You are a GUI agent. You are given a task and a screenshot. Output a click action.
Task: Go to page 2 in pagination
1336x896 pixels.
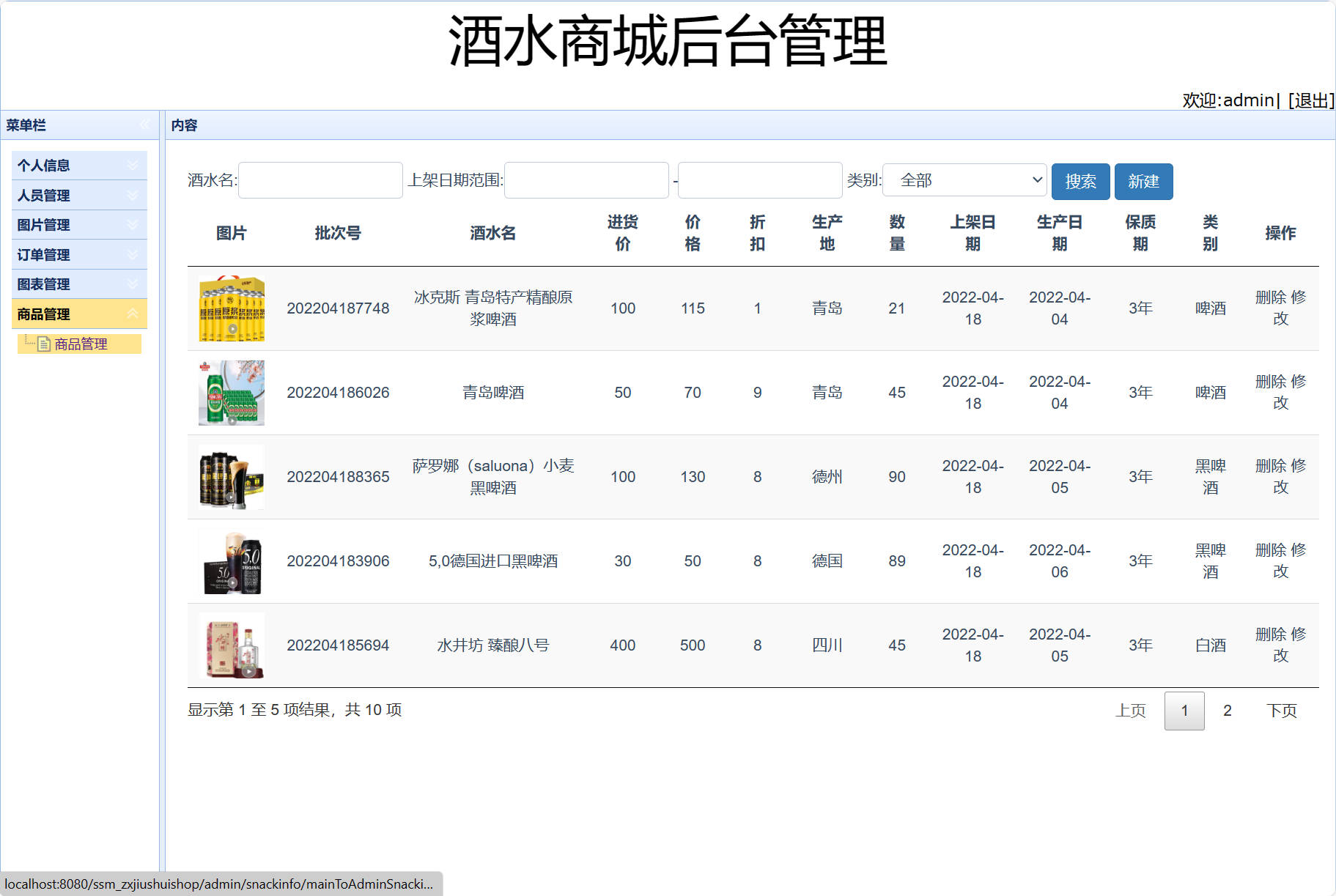[x=1227, y=710]
